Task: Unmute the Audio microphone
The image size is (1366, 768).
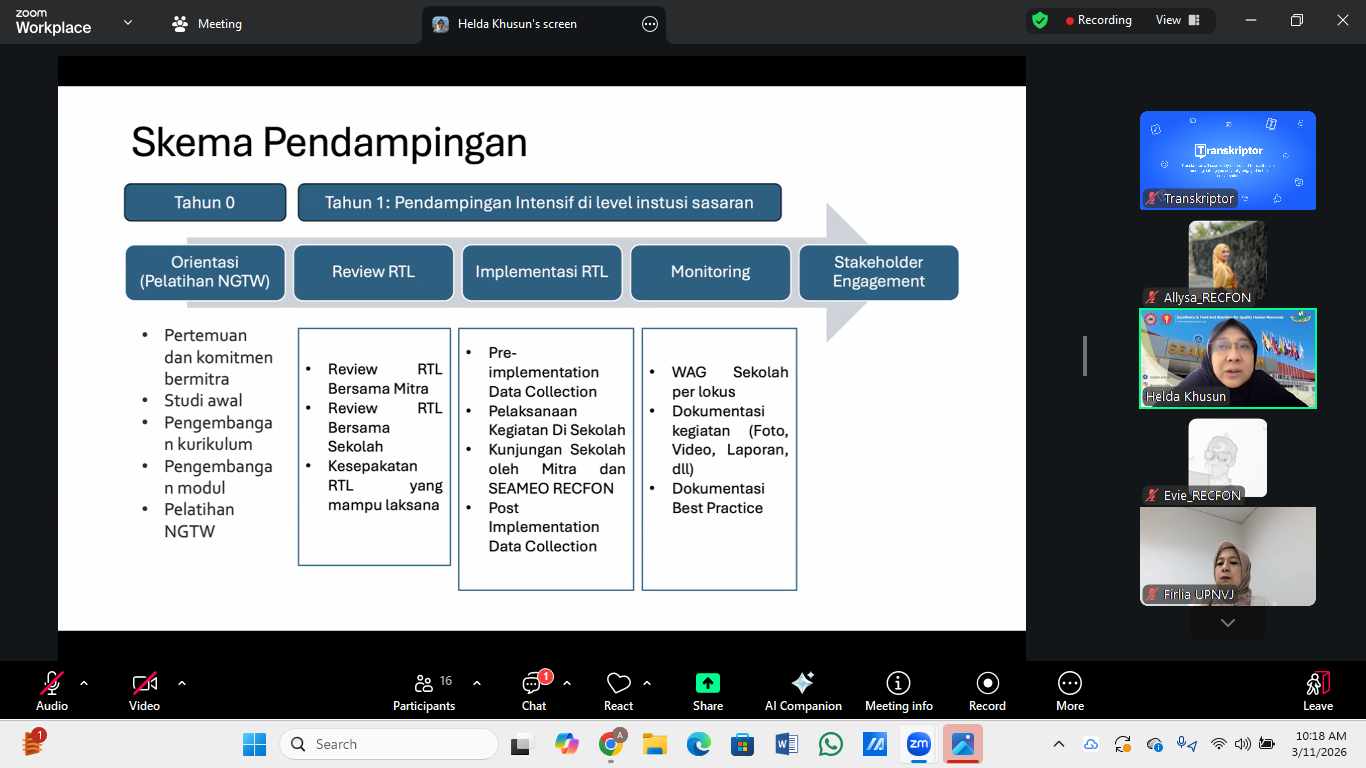Action: tap(52, 684)
